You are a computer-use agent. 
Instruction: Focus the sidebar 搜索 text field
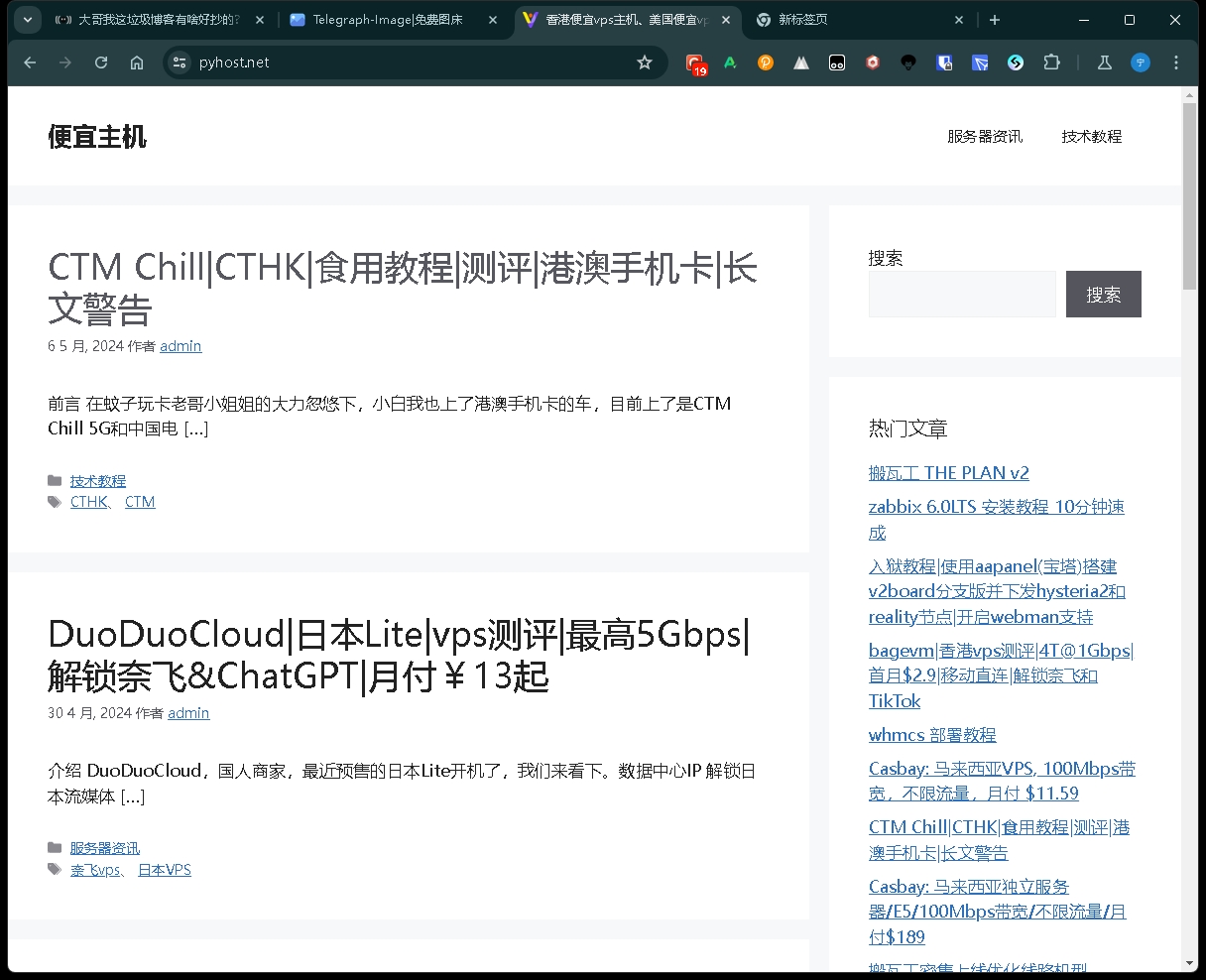[x=962, y=295]
